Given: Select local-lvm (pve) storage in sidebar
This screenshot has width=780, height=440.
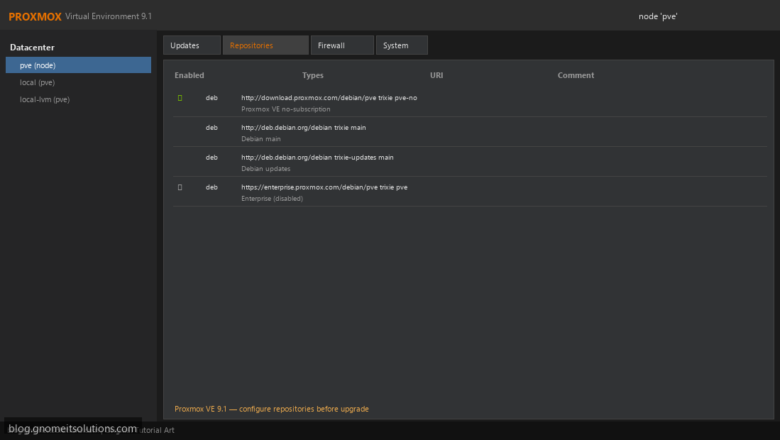Looking at the screenshot, I should coord(45,99).
